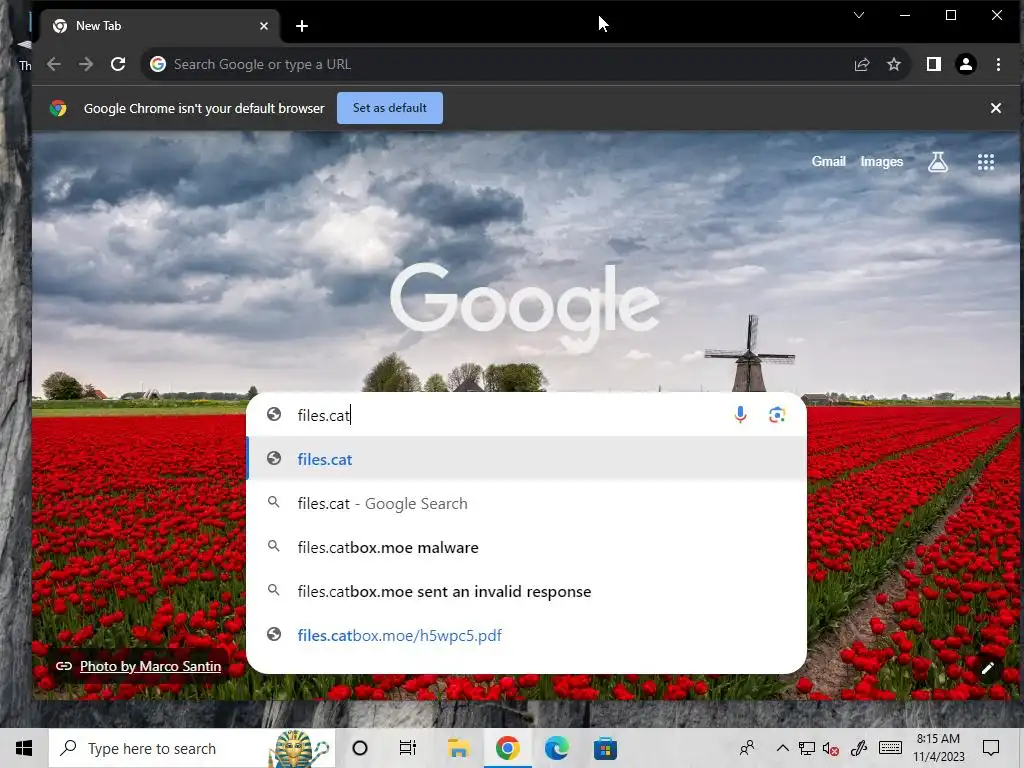Select files.cat - Google Search suggestion
Viewport: 1024px width, 768px height.
[526, 504]
